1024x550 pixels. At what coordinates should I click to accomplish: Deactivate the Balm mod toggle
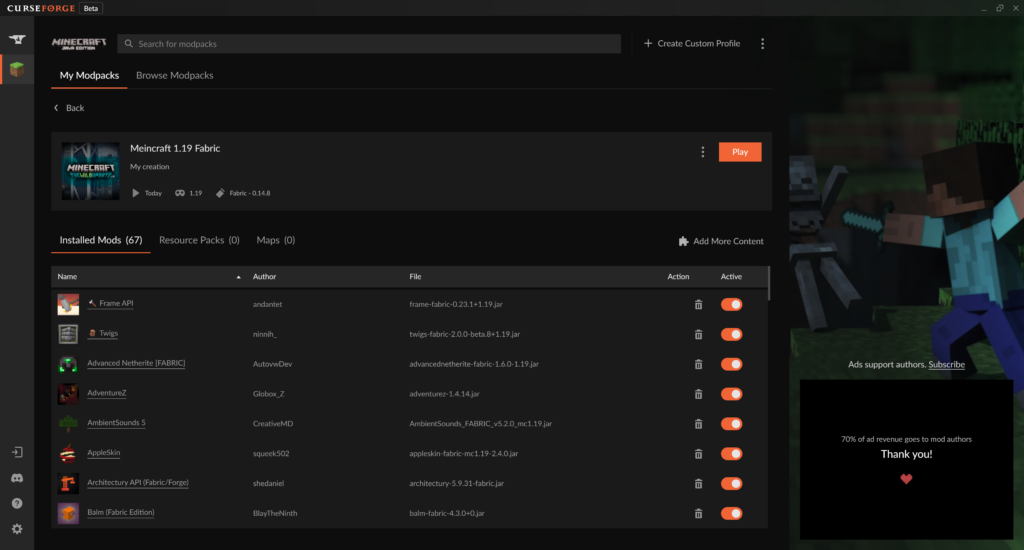coord(731,513)
